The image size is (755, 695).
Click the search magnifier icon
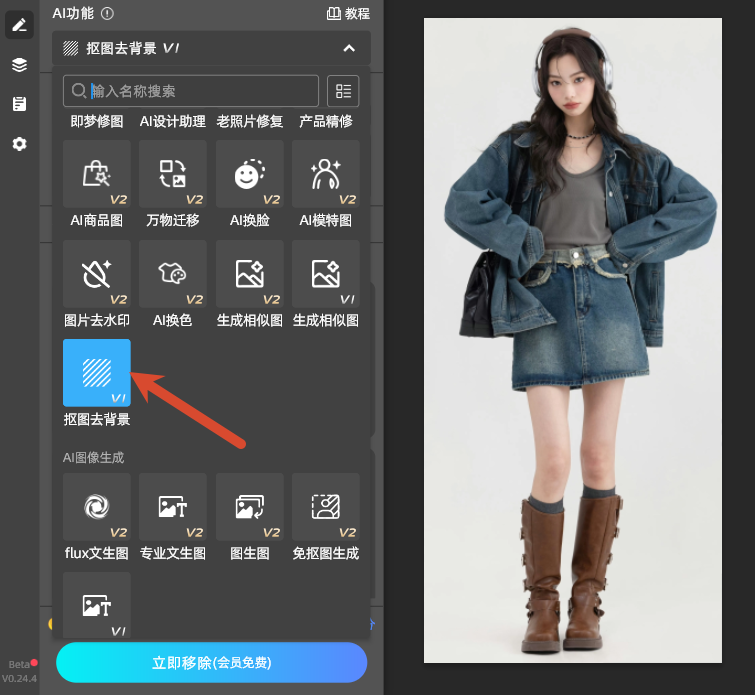point(78,91)
